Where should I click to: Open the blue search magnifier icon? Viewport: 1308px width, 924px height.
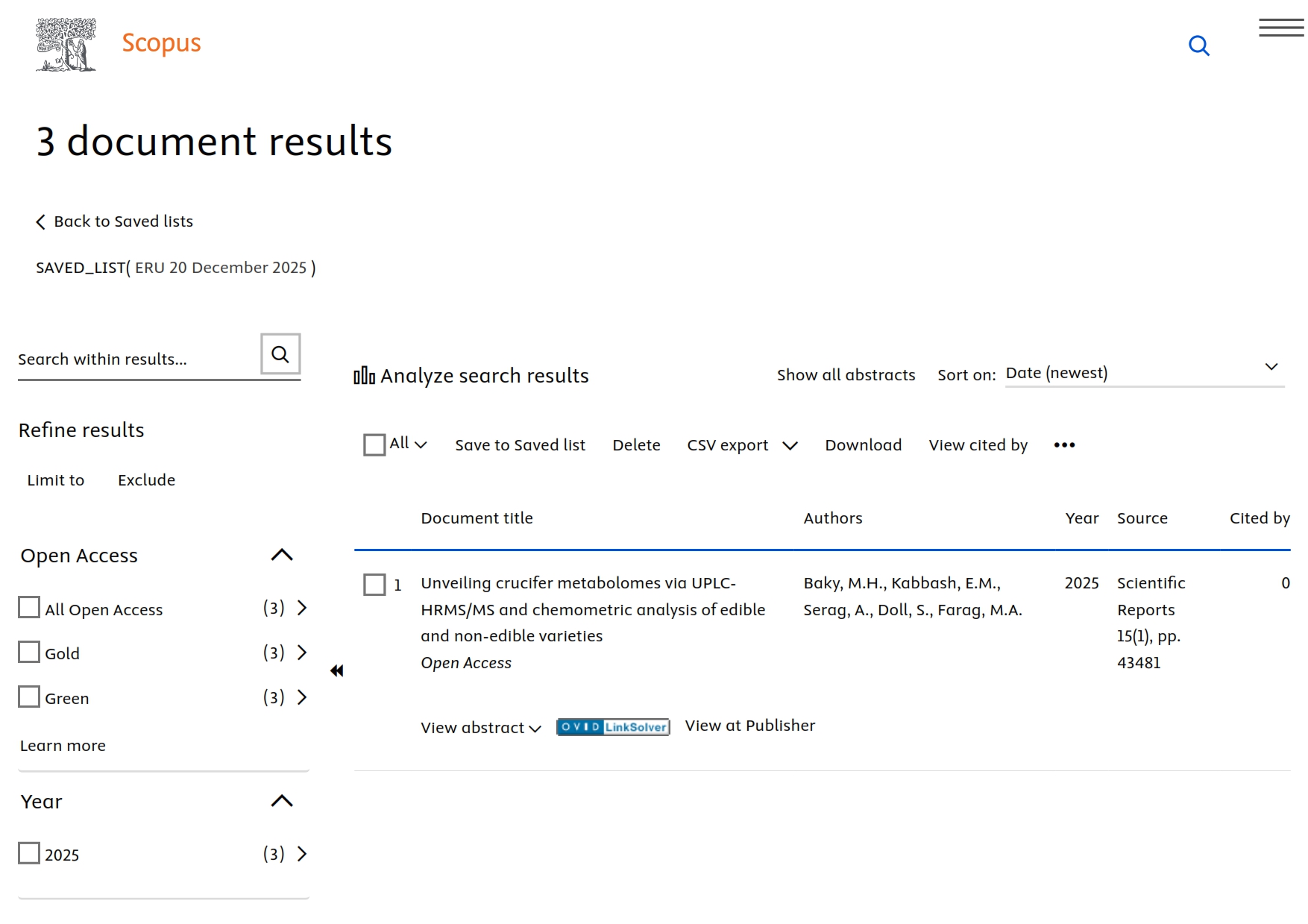(1198, 46)
